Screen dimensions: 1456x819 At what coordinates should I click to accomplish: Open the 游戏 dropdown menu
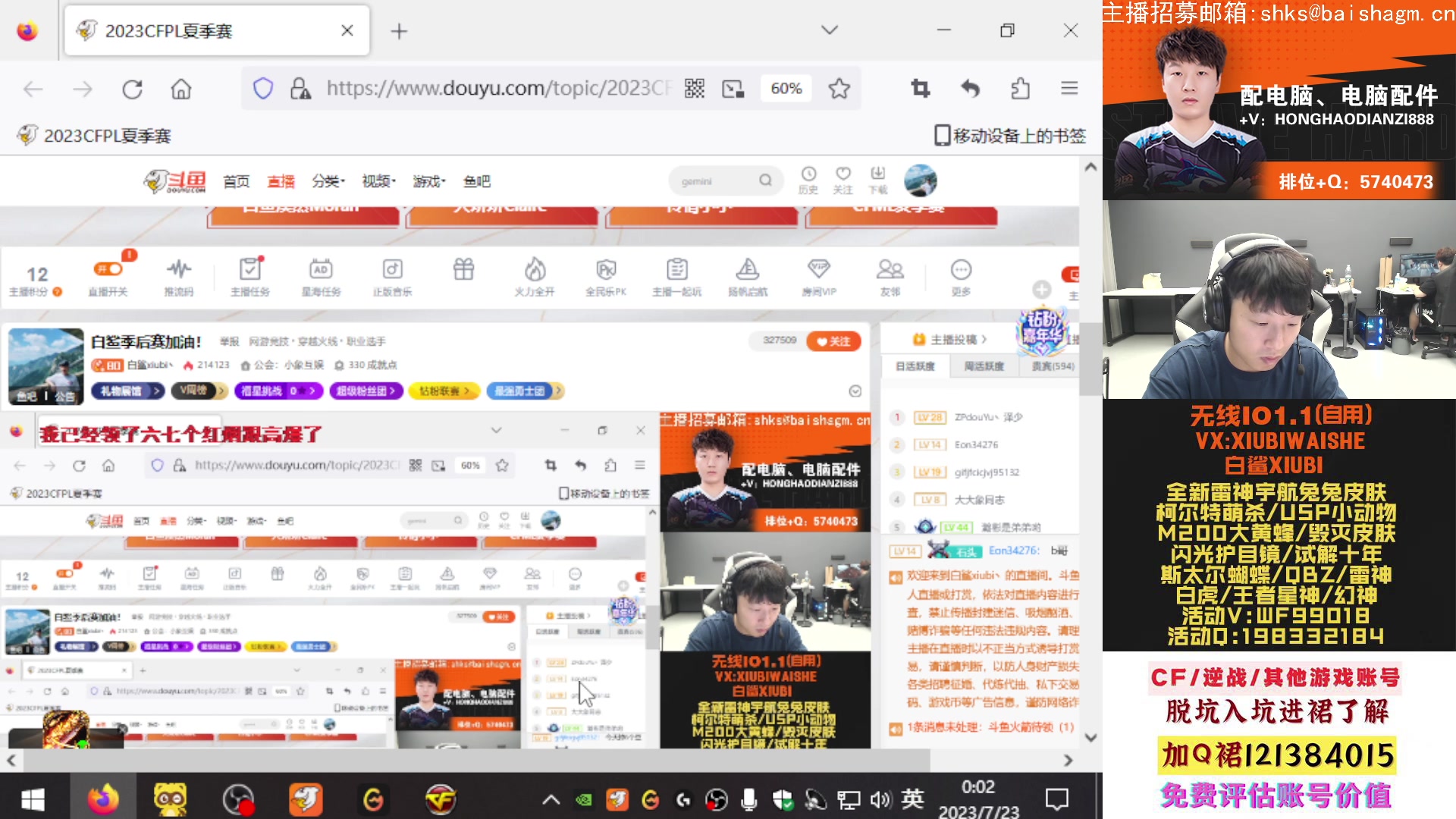(x=429, y=181)
